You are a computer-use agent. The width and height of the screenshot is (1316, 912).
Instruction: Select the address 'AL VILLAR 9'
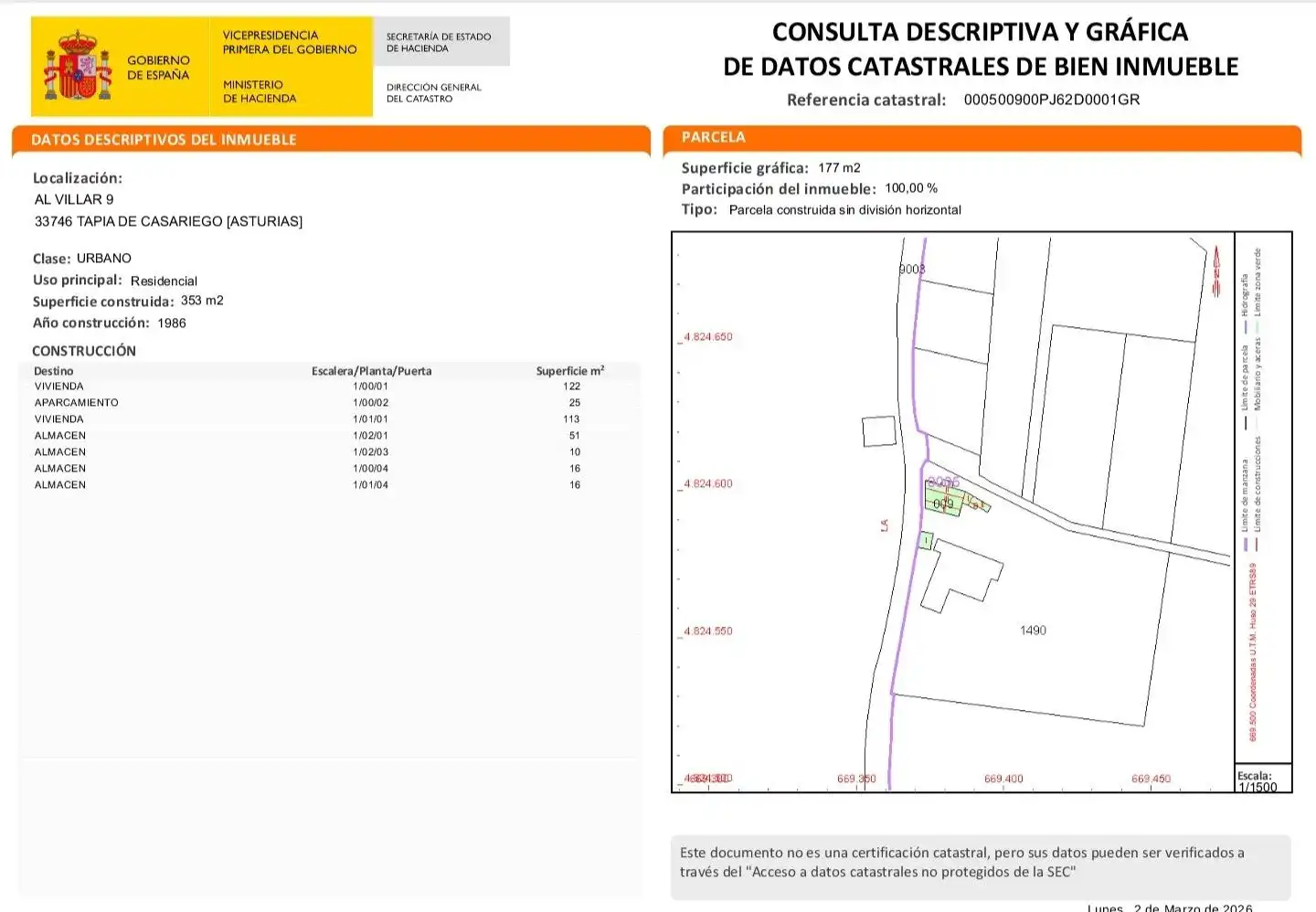(x=74, y=199)
